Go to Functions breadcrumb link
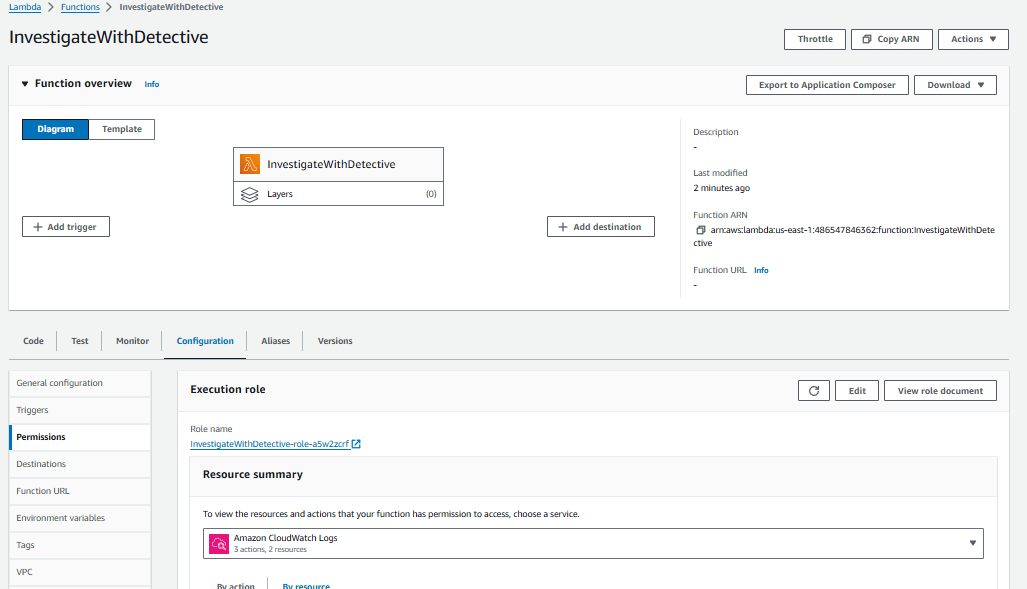The width and height of the screenshot is (1027, 589). tap(80, 7)
